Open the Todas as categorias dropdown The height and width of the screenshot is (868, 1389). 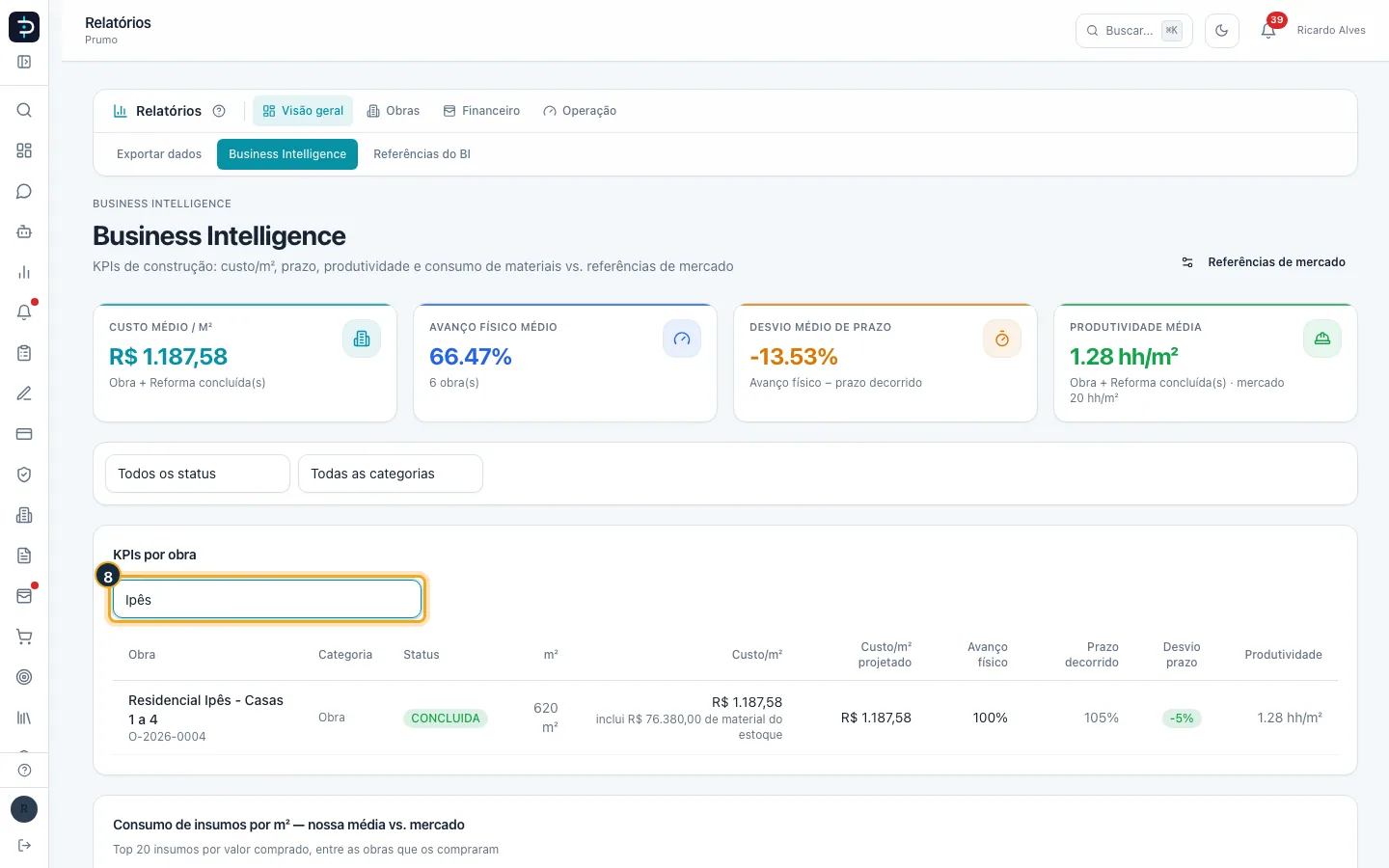pyautogui.click(x=391, y=474)
